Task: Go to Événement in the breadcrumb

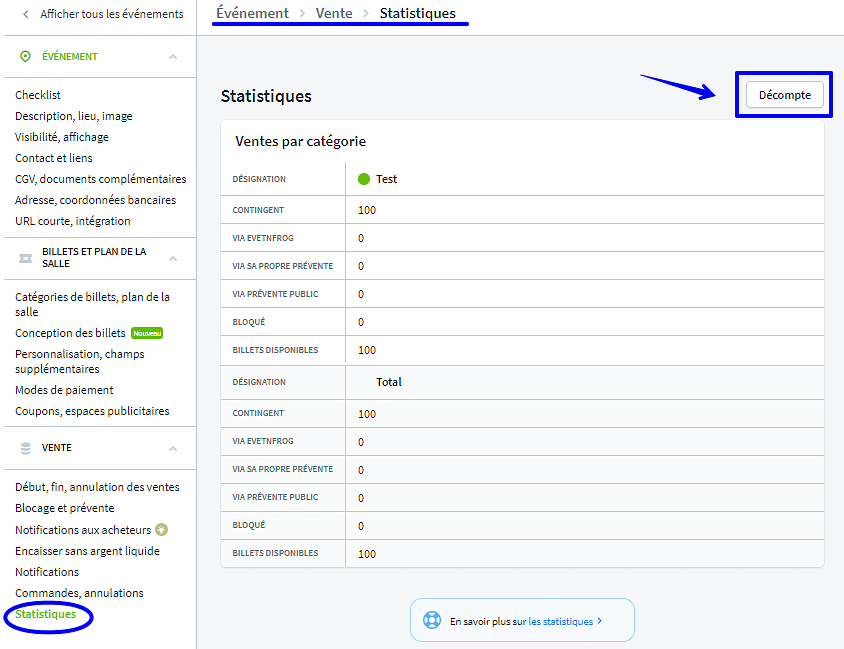Action: pyautogui.click(x=252, y=13)
